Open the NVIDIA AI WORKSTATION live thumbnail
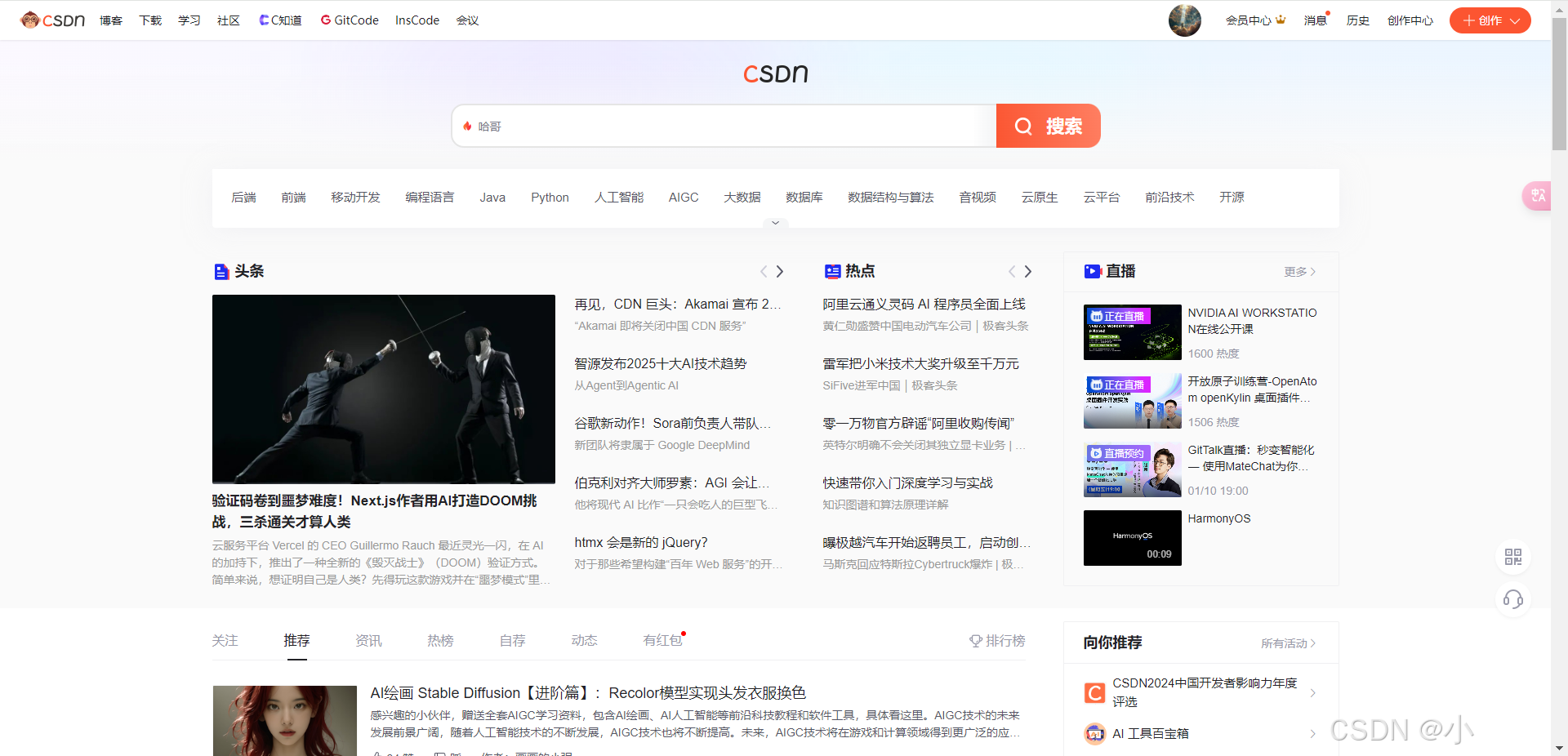 click(x=1132, y=332)
